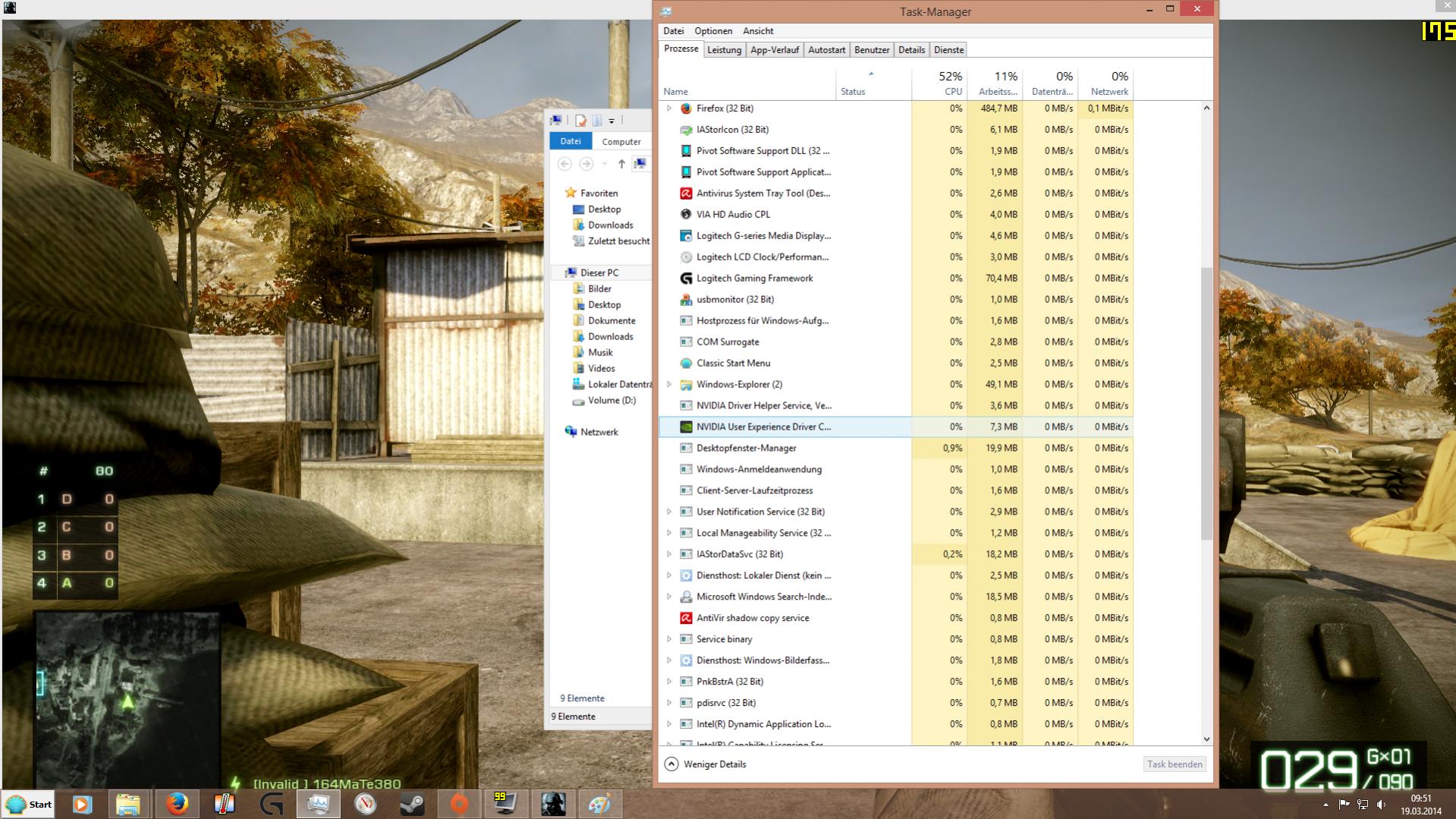This screenshot has height=819, width=1456.
Task: Expand the IAStorDataSvc process entry
Action: click(669, 555)
